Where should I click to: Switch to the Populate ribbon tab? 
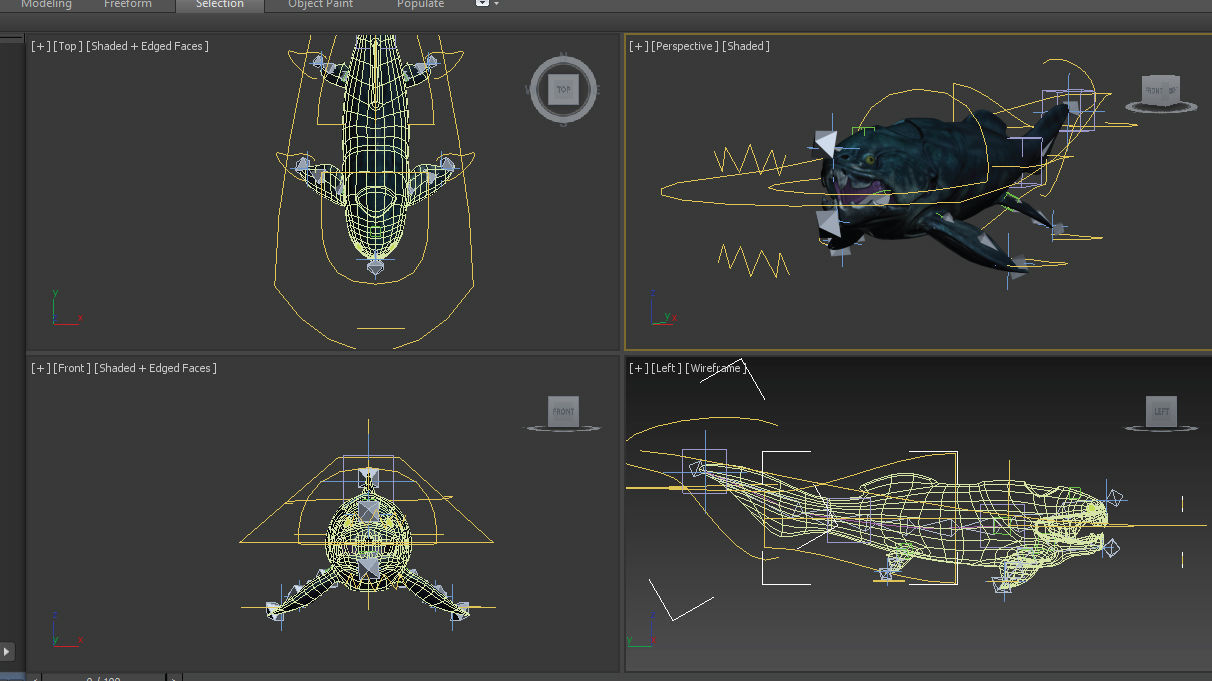[x=420, y=5]
